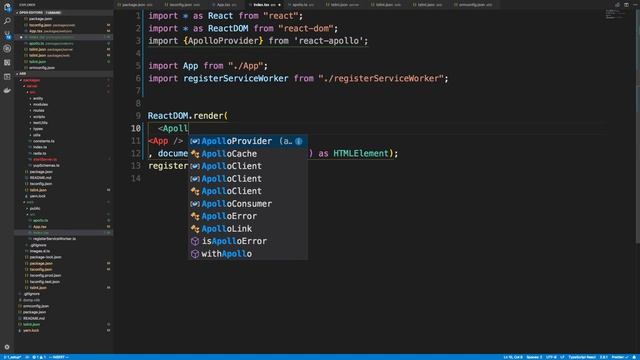Open the Extensions view icon

[7, 62]
